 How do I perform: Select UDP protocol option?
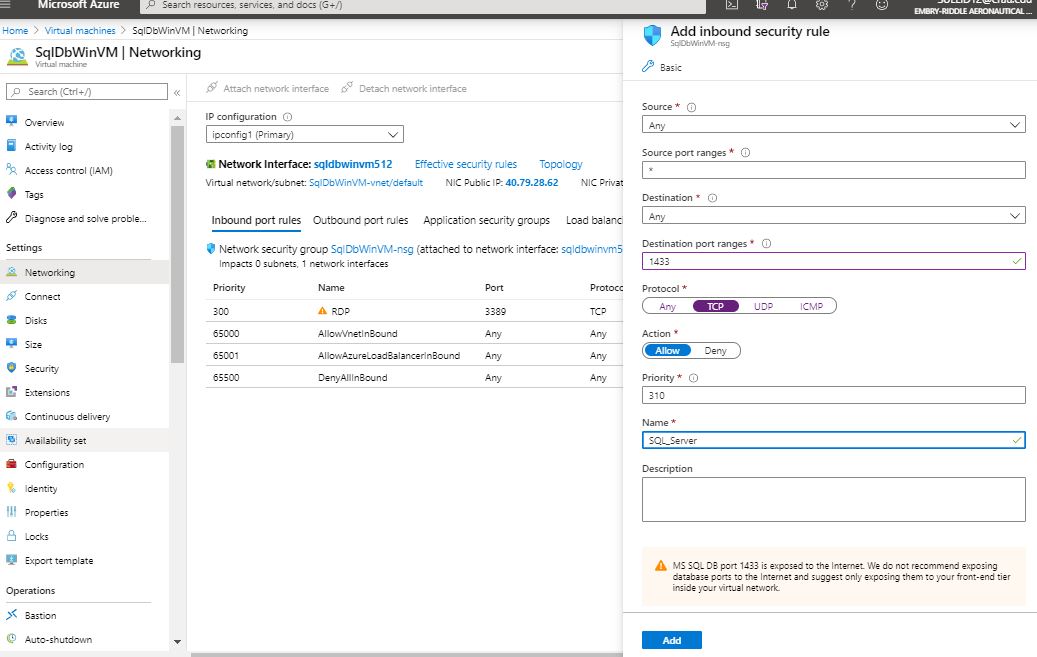tap(763, 306)
